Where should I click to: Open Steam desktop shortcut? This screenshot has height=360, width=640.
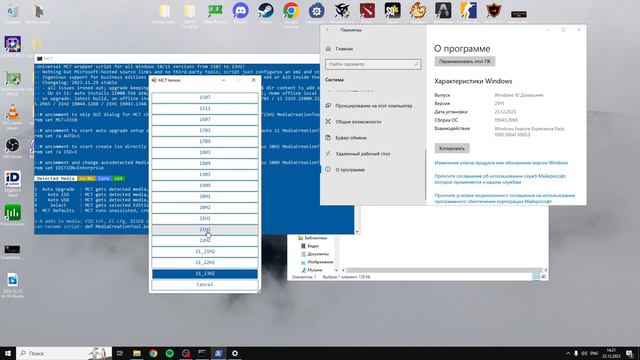point(266,11)
